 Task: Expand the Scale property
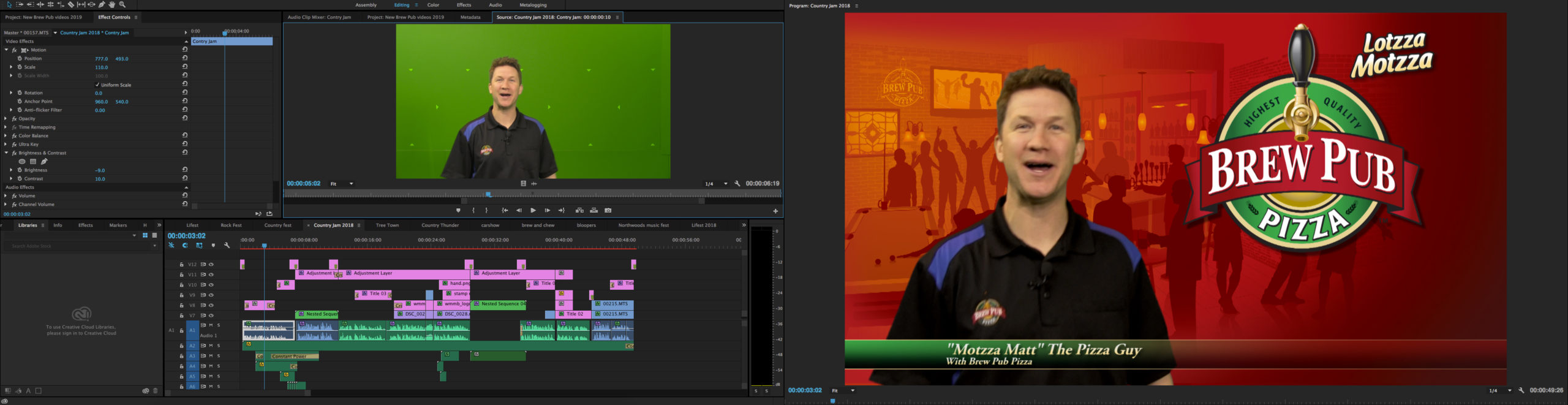click(11, 67)
